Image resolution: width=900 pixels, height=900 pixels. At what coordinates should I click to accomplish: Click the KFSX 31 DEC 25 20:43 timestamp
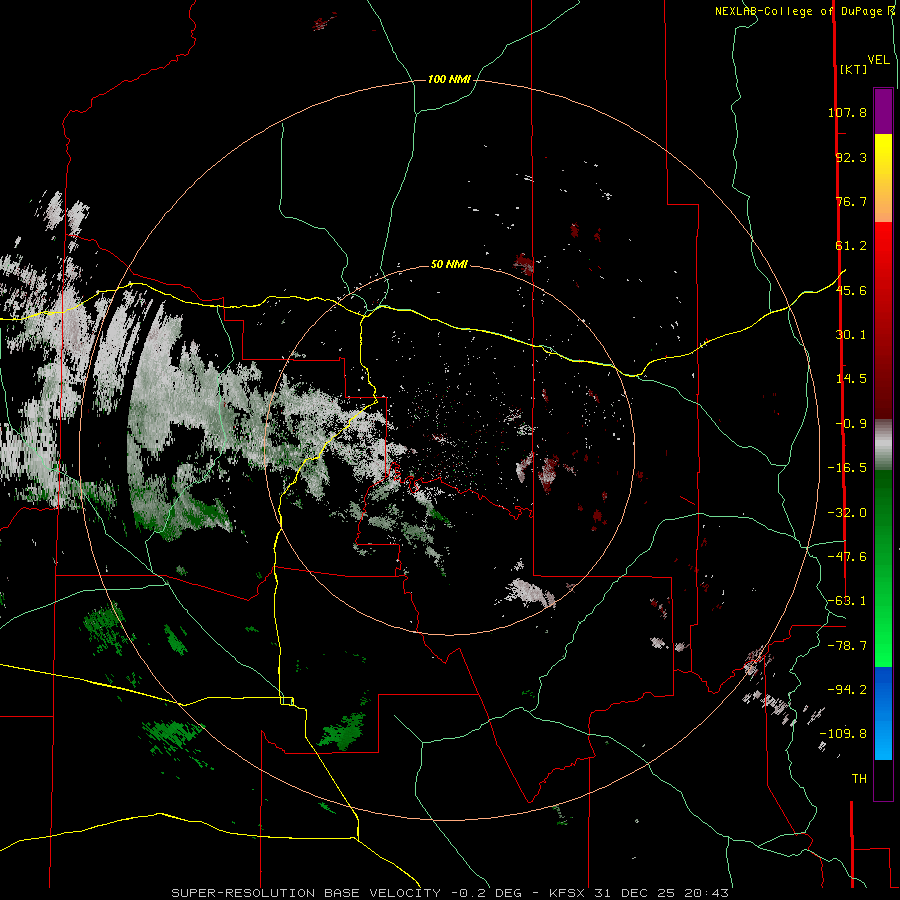click(639, 893)
